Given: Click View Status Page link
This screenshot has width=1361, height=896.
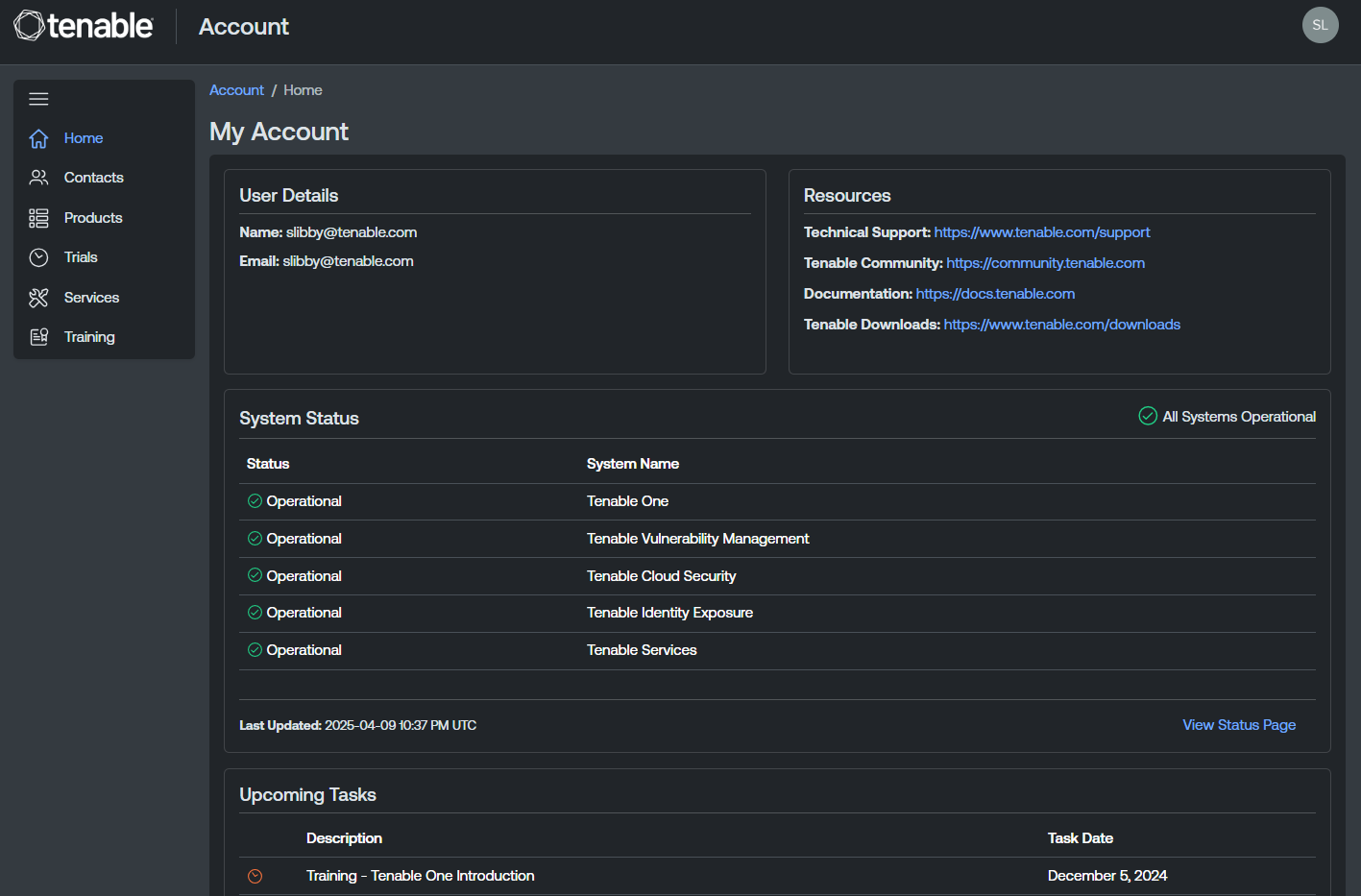Looking at the screenshot, I should pyautogui.click(x=1238, y=725).
